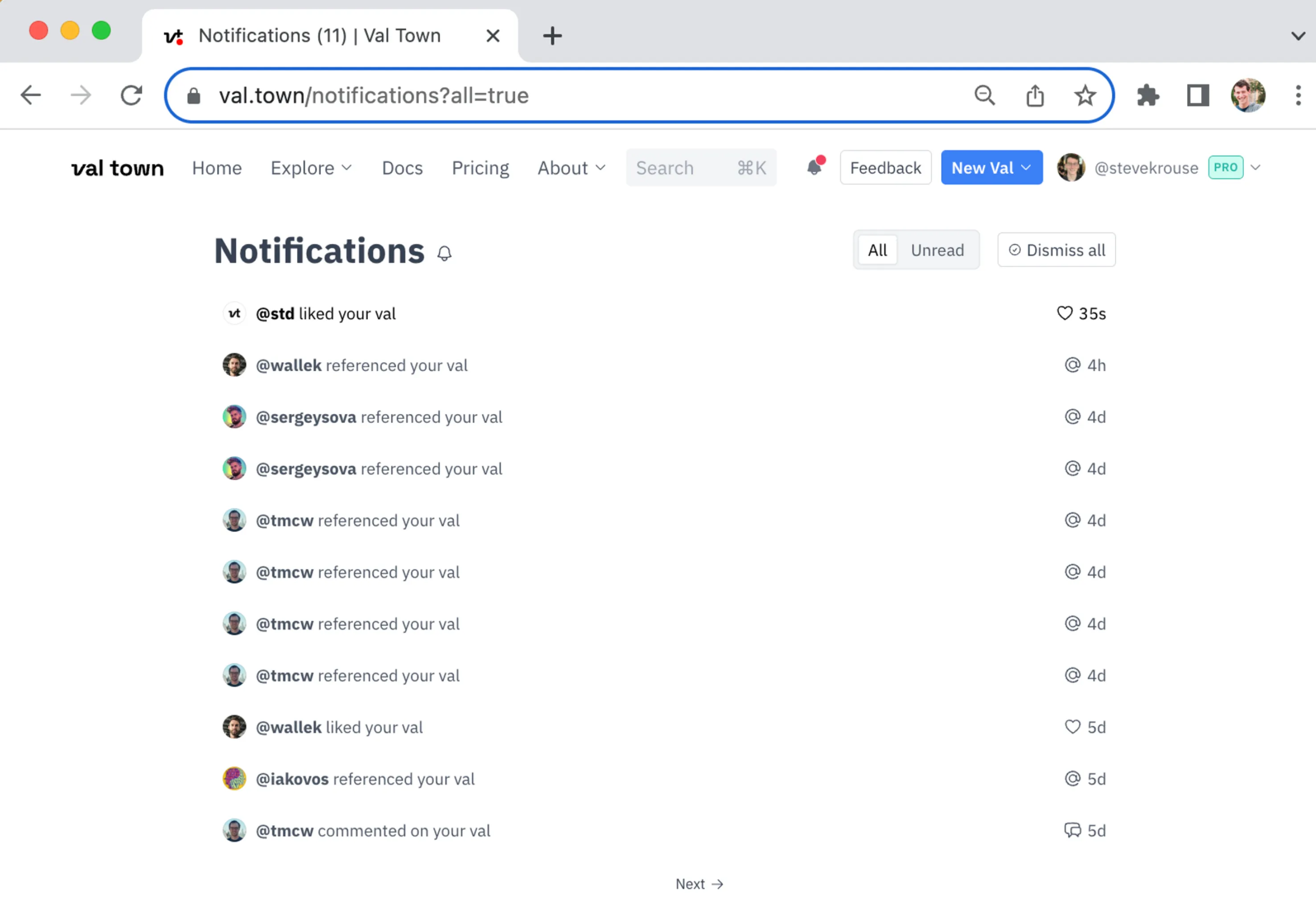Reload the page

pyautogui.click(x=131, y=95)
